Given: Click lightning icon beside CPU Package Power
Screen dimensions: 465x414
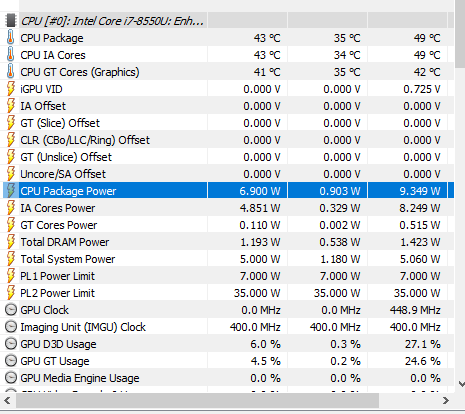Looking at the screenshot, I should (11, 191).
